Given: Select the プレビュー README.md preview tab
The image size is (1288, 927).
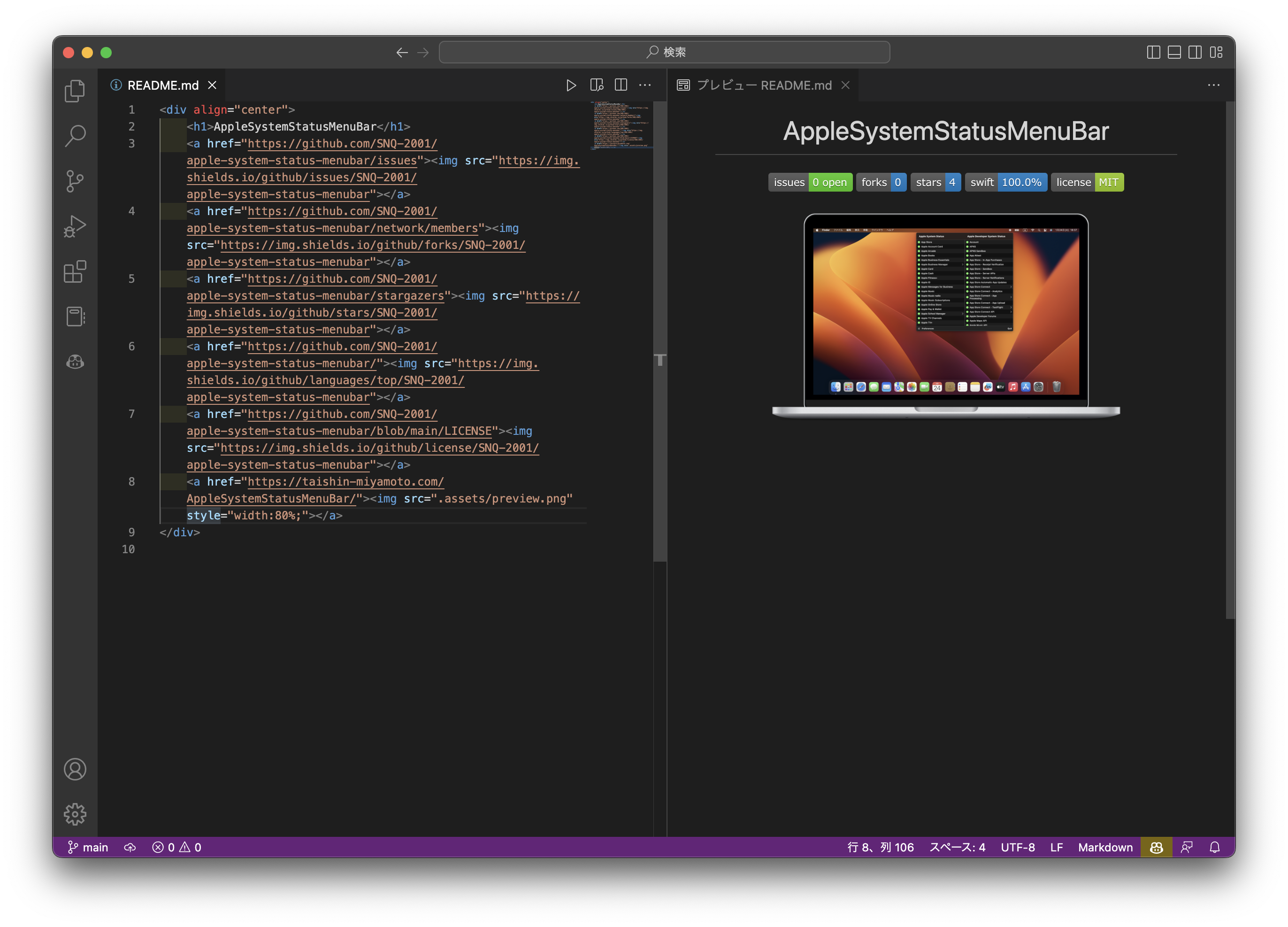Looking at the screenshot, I should pos(763,85).
